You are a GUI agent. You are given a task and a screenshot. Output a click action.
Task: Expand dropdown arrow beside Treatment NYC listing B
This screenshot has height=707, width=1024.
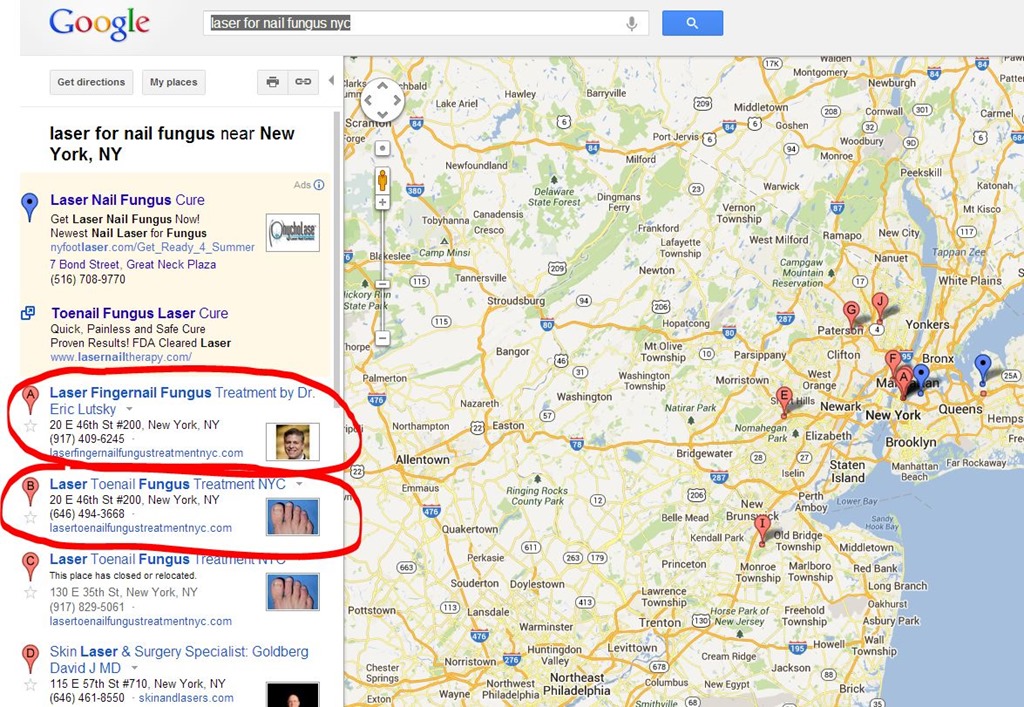tap(299, 484)
